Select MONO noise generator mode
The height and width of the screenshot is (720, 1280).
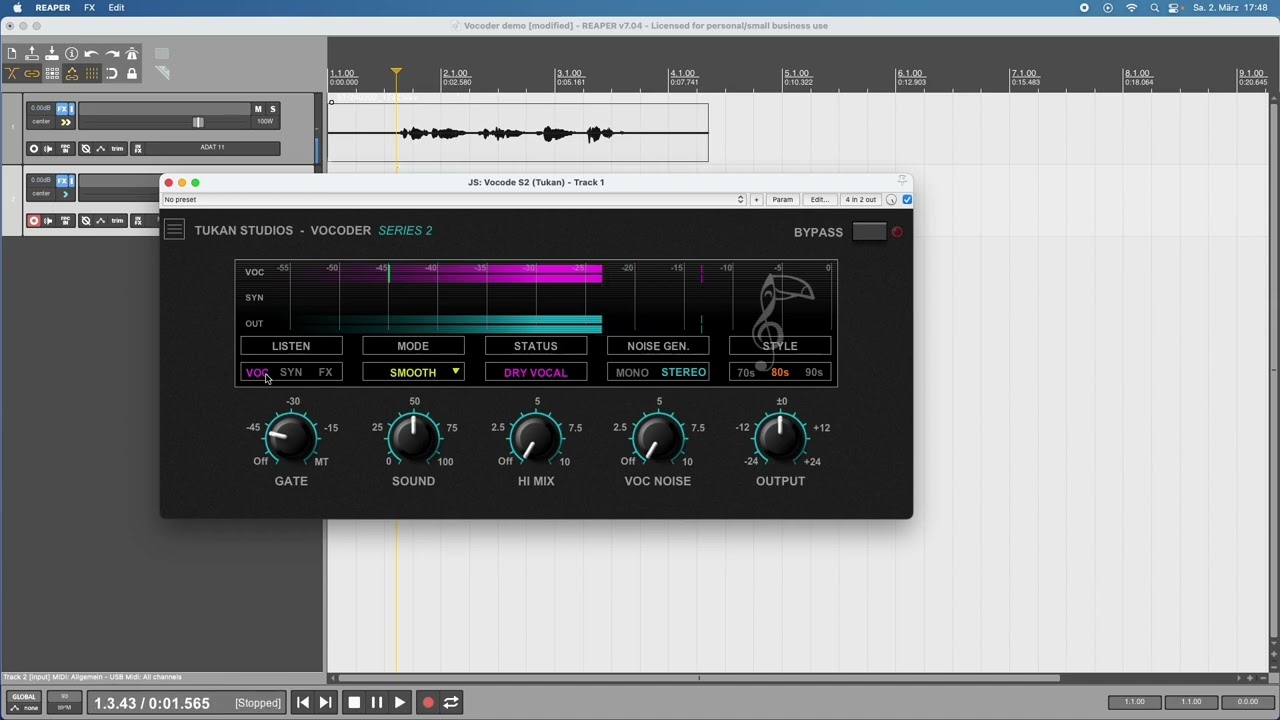[632, 372]
